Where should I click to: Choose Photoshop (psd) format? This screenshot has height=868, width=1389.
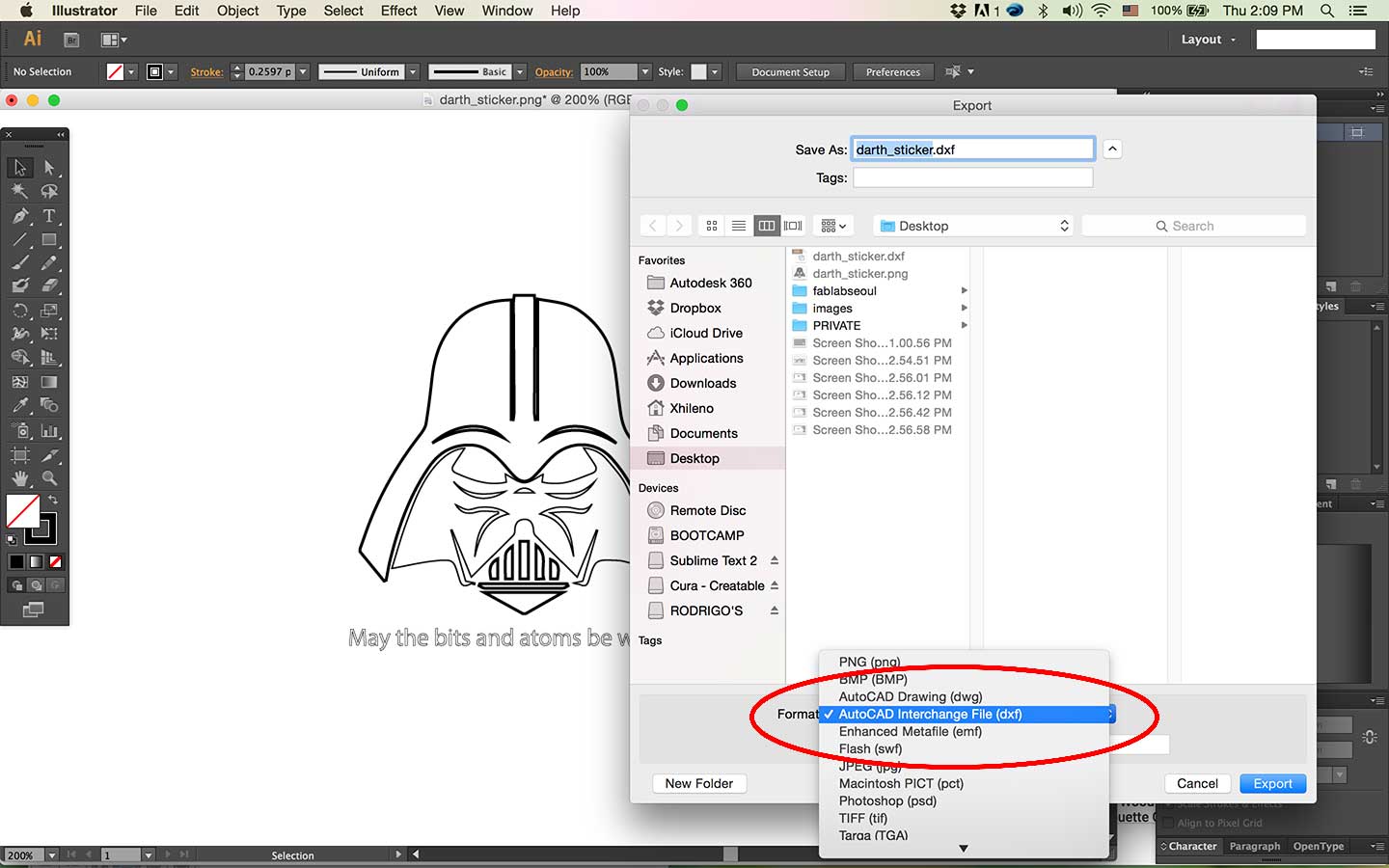click(887, 800)
